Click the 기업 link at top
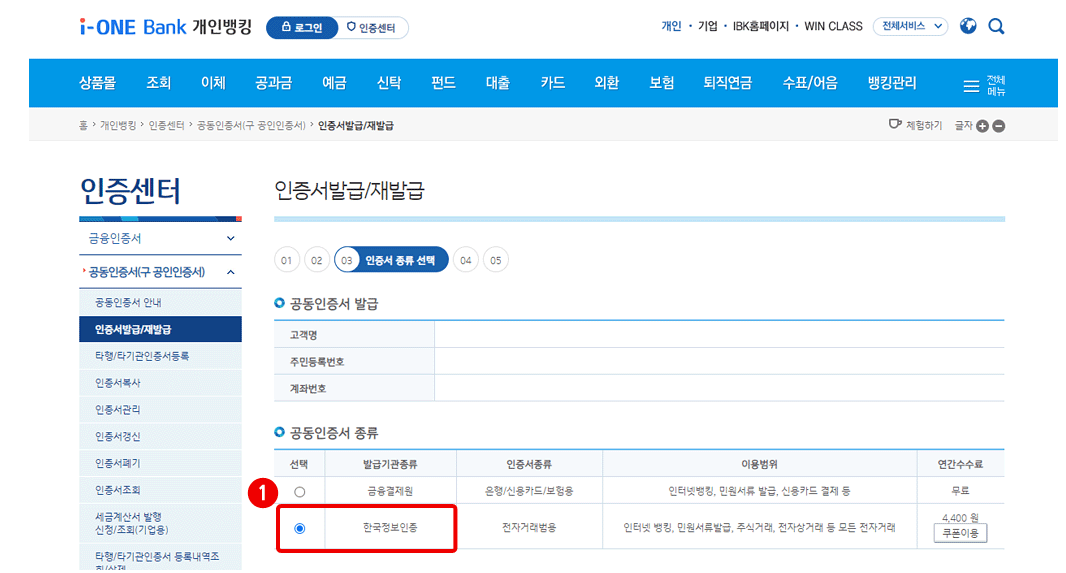This screenshot has width=1066, height=573. pos(708,27)
